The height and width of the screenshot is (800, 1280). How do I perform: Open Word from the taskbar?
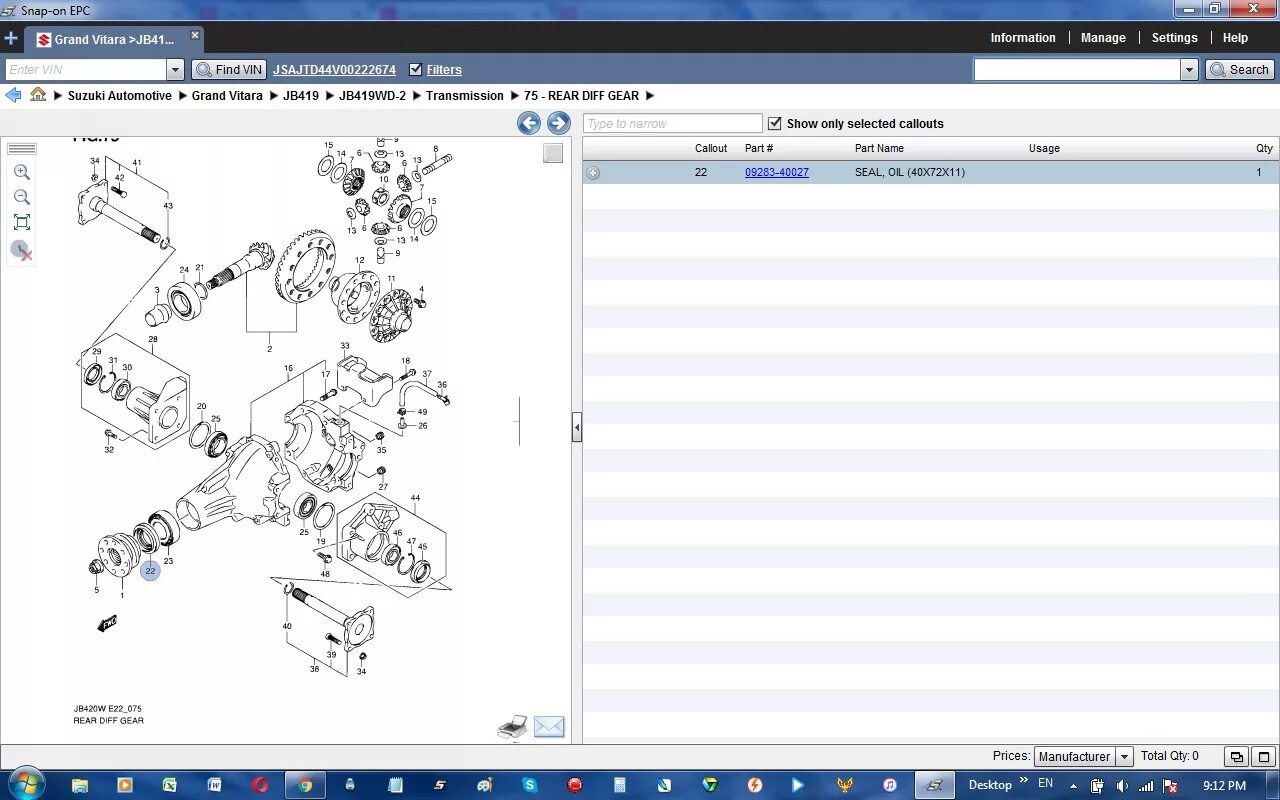pyautogui.click(x=214, y=785)
